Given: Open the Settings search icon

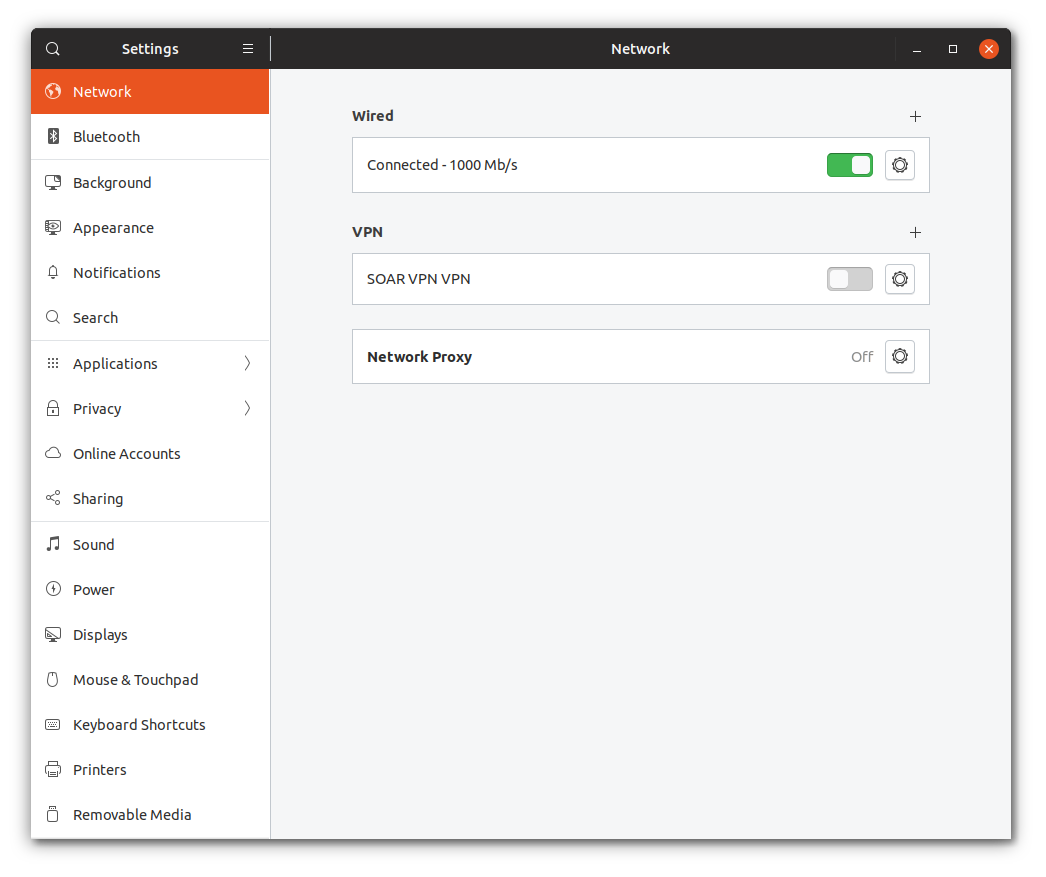Looking at the screenshot, I should click(x=53, y=49).
